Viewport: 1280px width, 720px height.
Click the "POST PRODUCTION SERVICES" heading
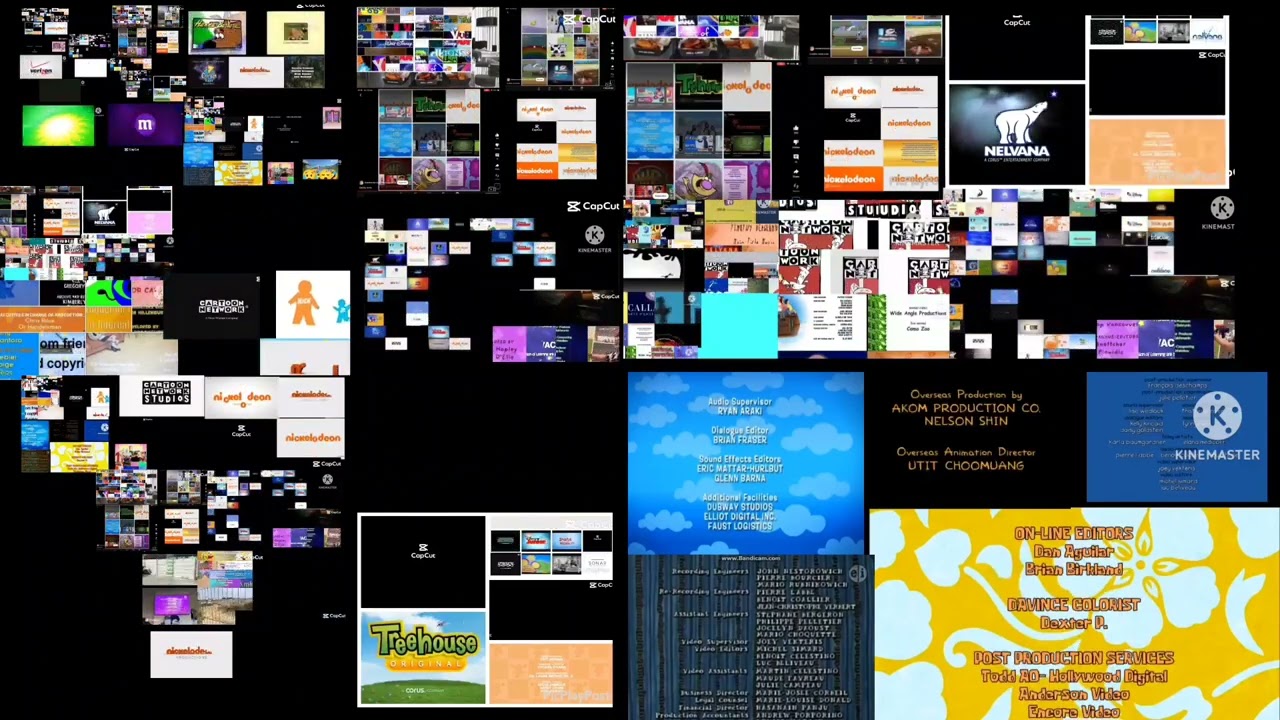(1073, 658)
